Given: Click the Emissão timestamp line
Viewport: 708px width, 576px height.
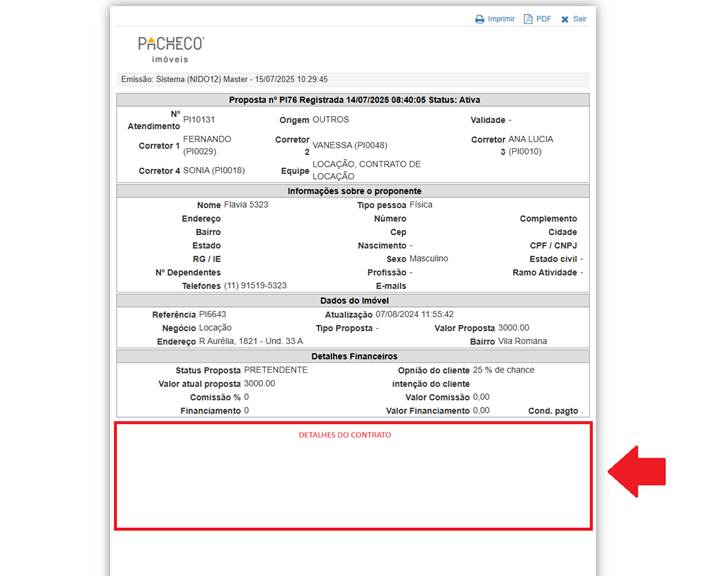Looking at the screenshot, I should tap(224, 79).
